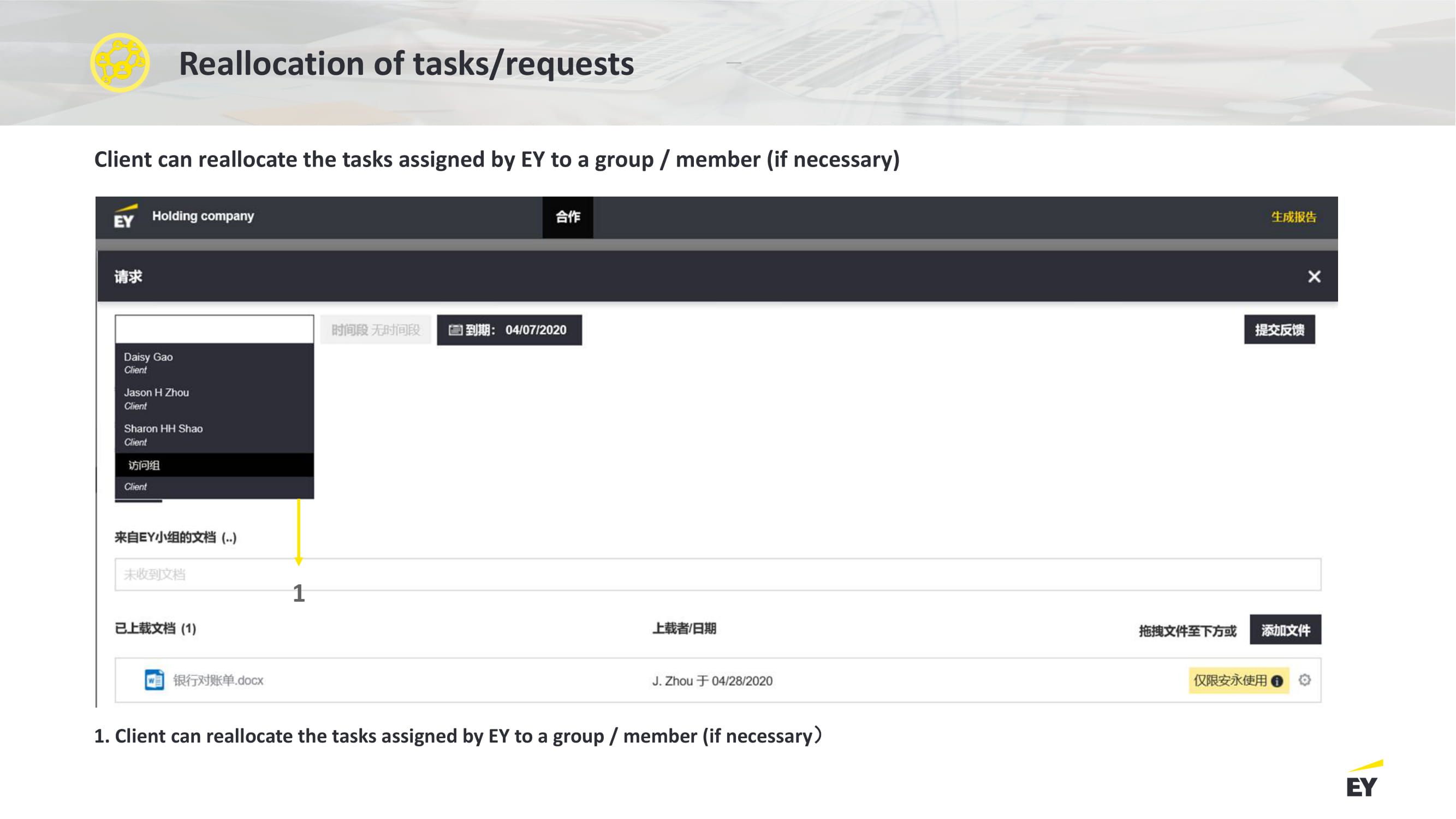Click the yellow network icon in title
This screenshot has width=1456, height=819.
(120, 63)
